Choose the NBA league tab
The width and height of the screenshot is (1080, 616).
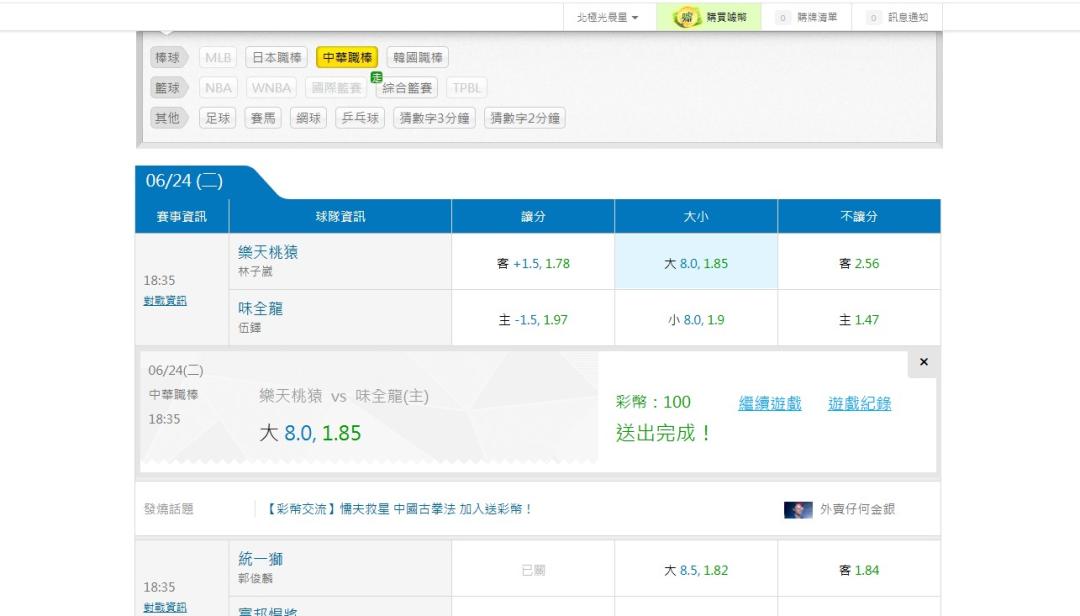click(x=218, y=88)
